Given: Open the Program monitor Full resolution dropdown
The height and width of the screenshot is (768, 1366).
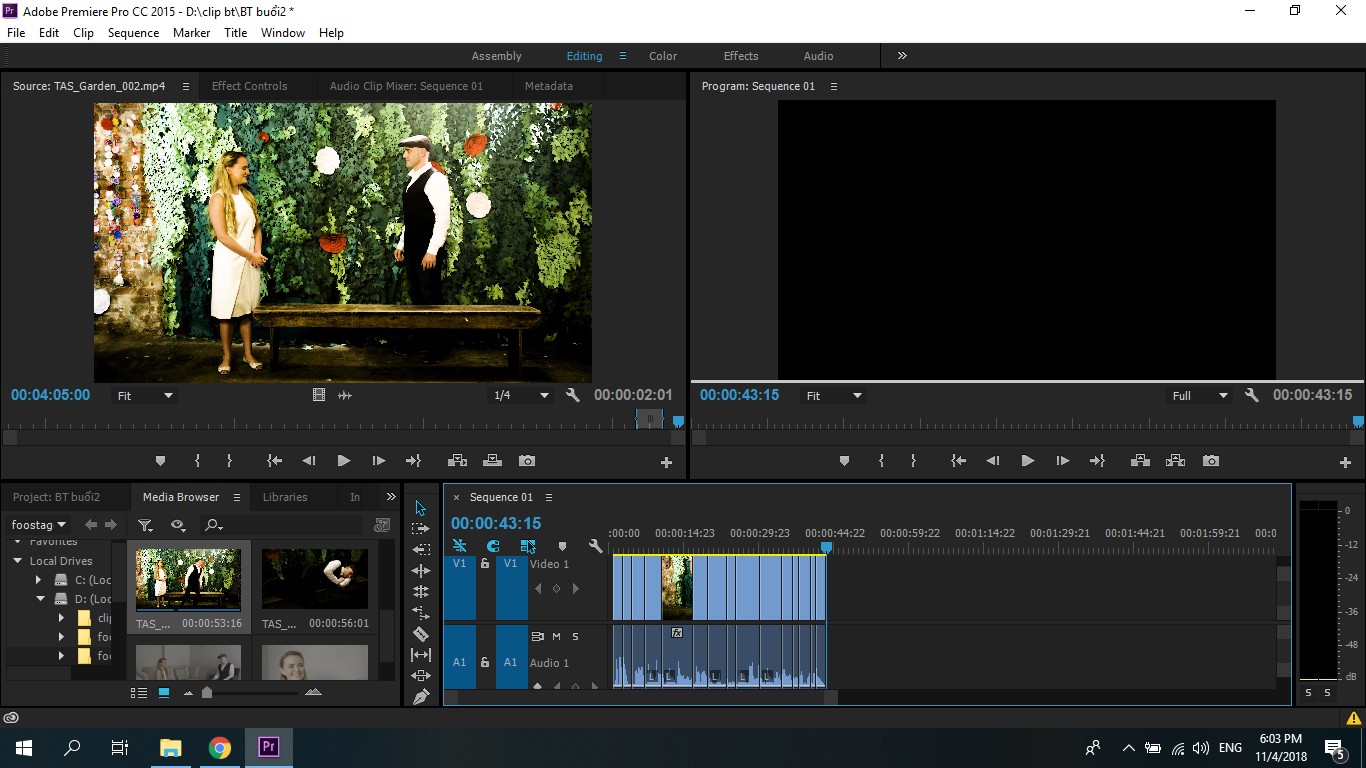Looking at the screenshot, I should click(x=1200, y=396).
